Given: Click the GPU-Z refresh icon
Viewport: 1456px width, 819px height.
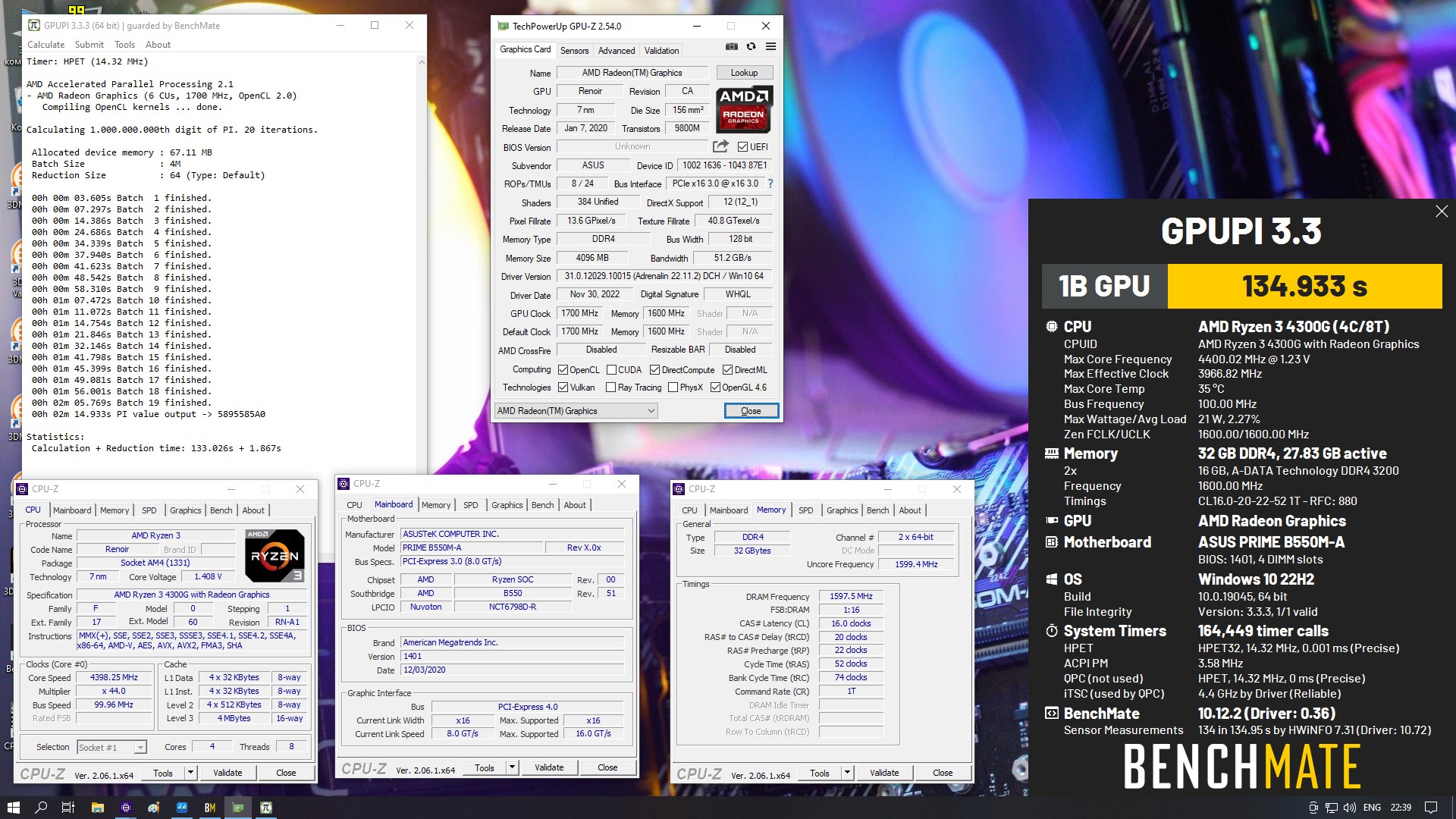Looking at the screenshot, I should point(751,47).
